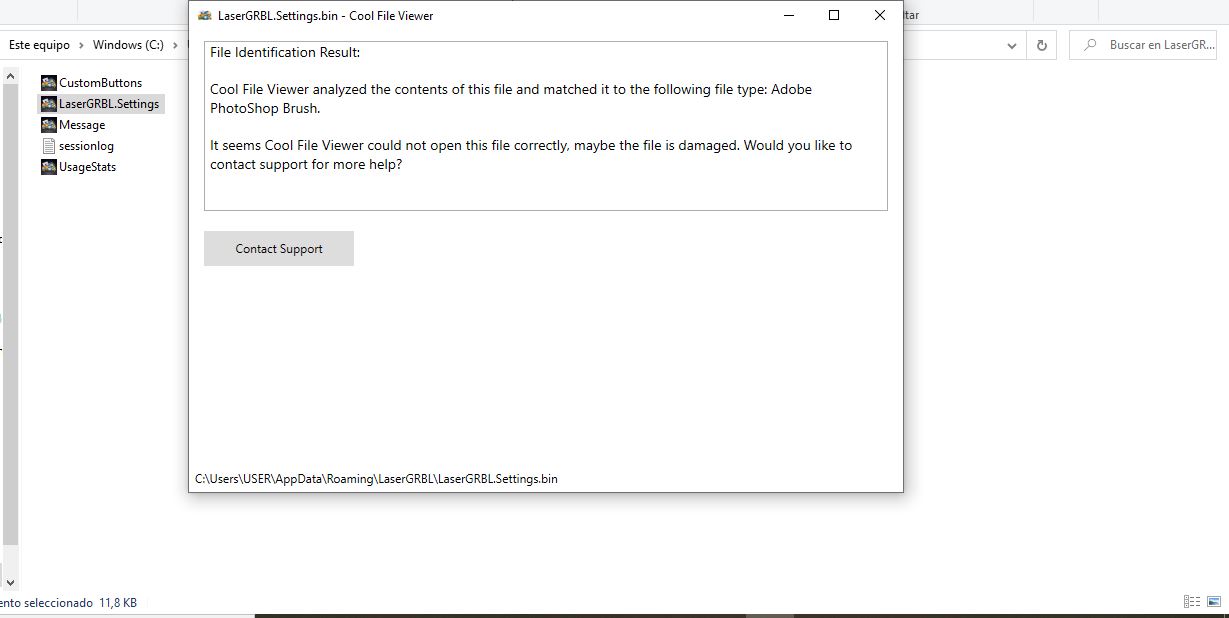This screenshot has height=618, width=1229.
Task: Click the UsageStats file icon
Action: 49,166
